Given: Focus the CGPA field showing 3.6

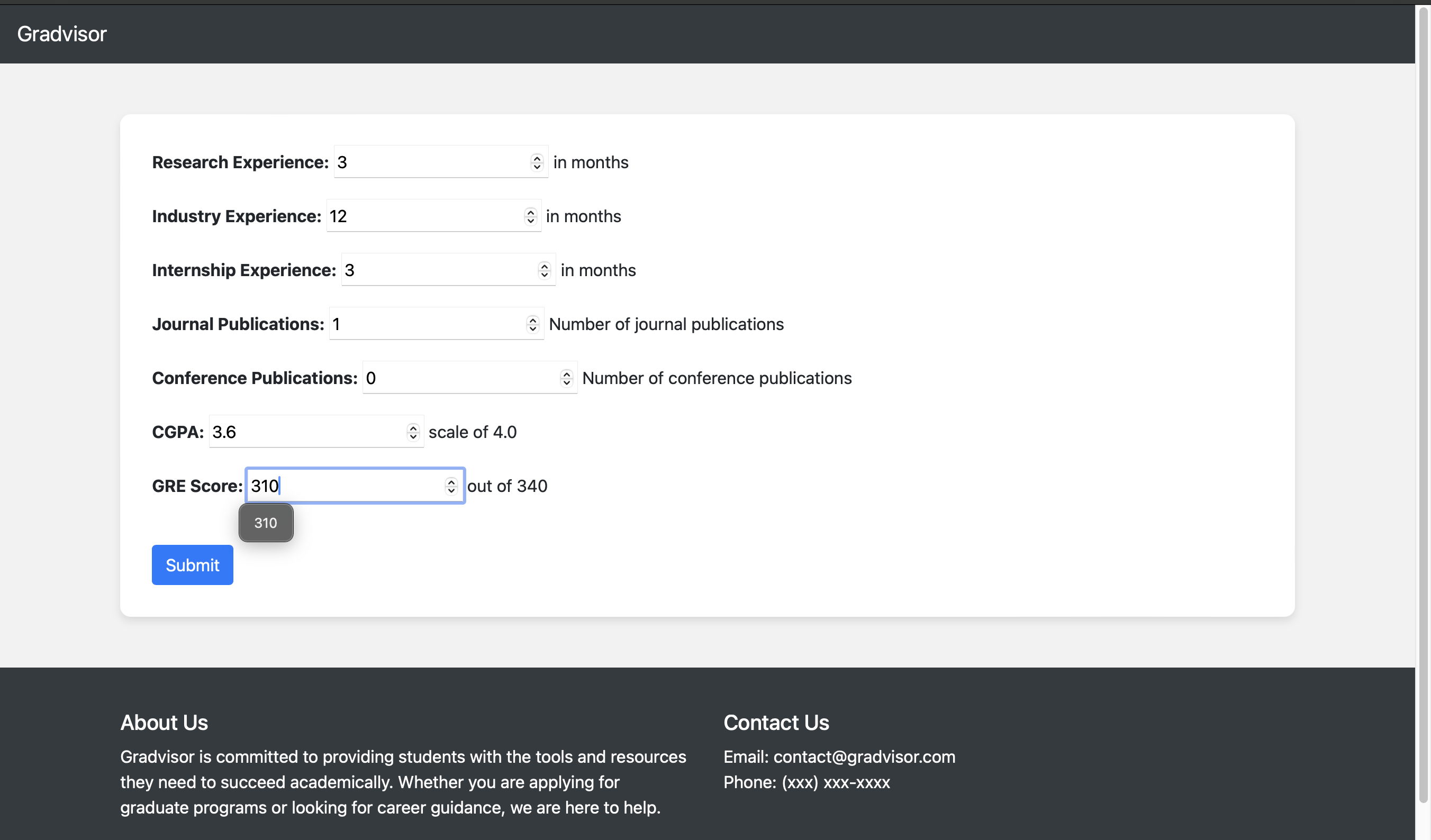Looking at the screenshot, I should tap(316, 431).
